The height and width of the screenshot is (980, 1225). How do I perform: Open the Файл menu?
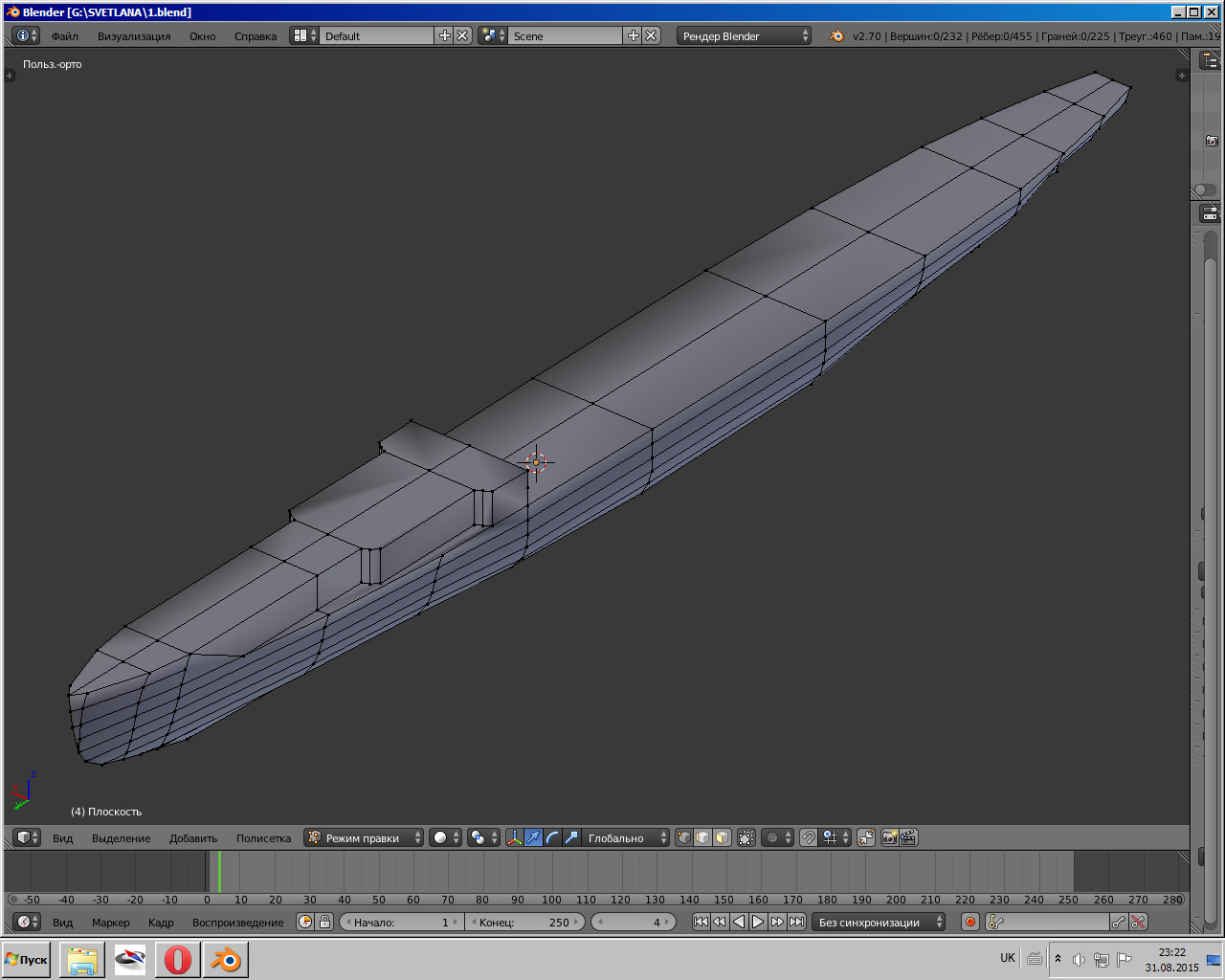click(x=65, y=36)
